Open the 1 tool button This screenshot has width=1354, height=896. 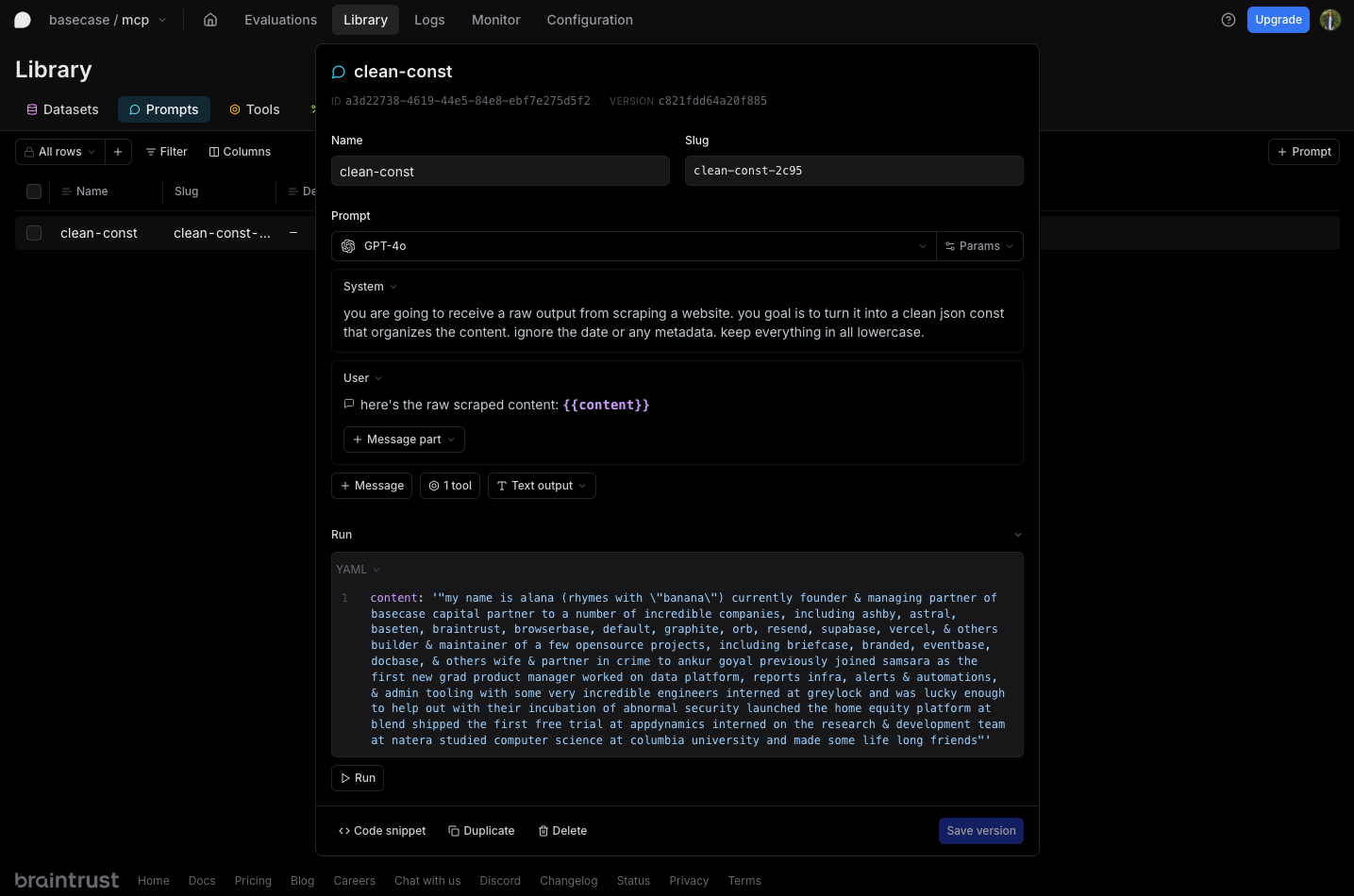(450, 486)
